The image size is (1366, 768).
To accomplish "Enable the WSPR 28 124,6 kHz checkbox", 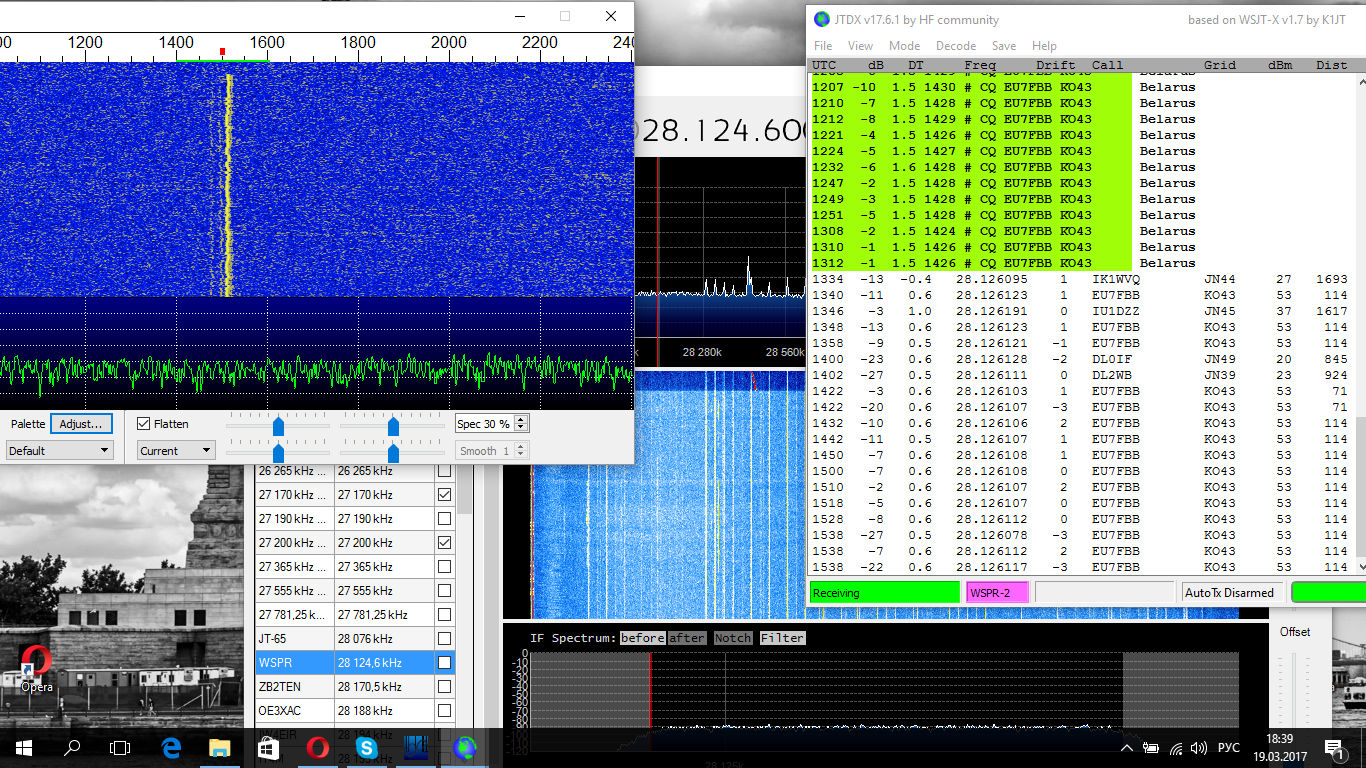I will pyautogui.click(x=444, y=663).
